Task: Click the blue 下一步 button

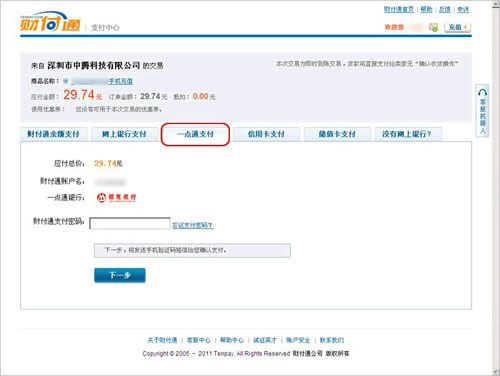Action: point(120,275)
